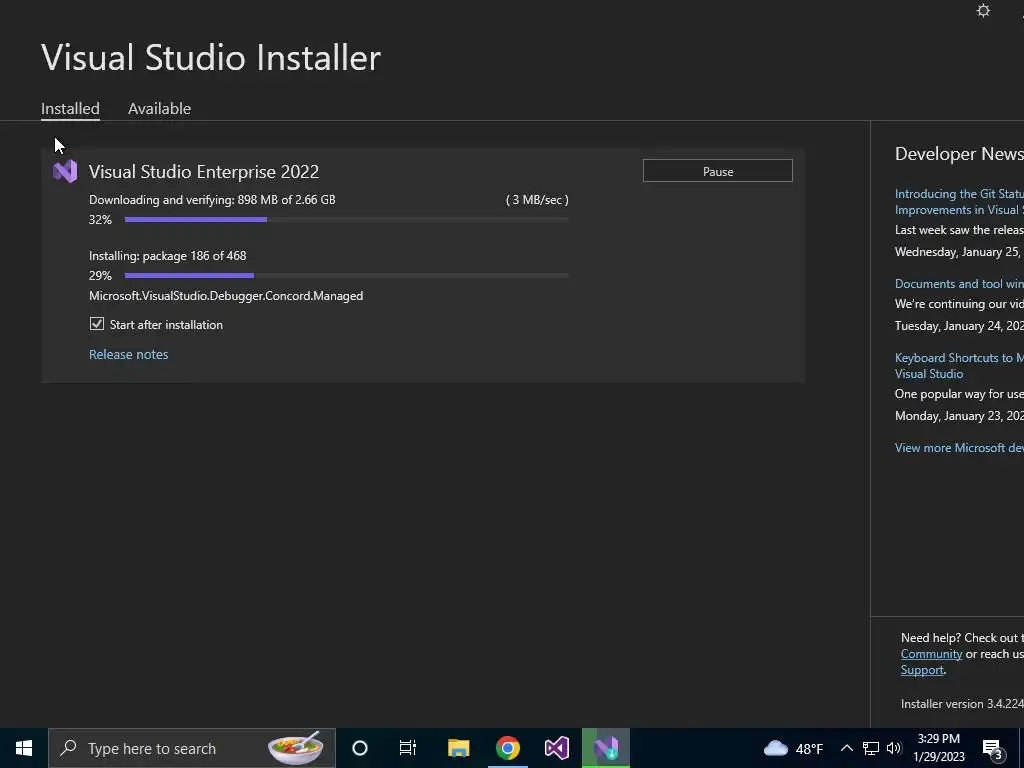Click the Visual Studio Enterprise 2022 logo icon
The width and height of the screenshot is (1024, 768).
pos(65,172)
